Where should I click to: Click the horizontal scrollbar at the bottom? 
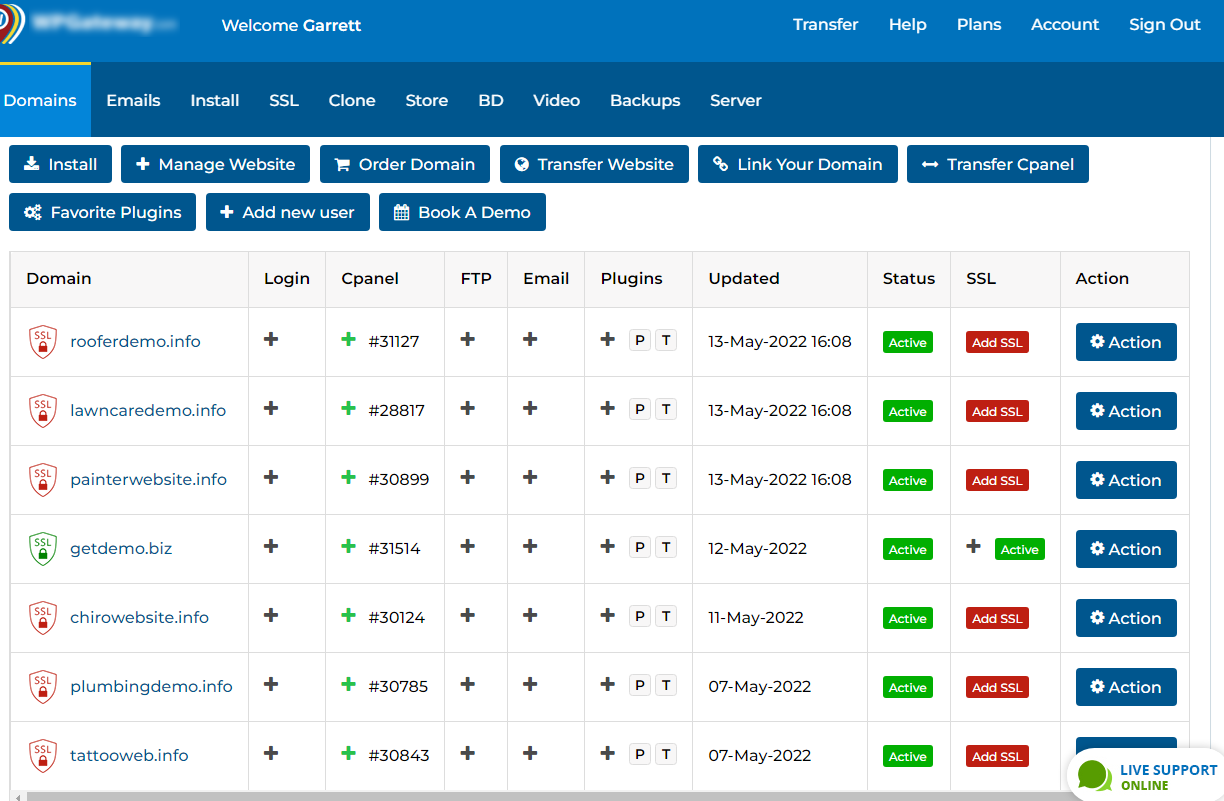500,796
